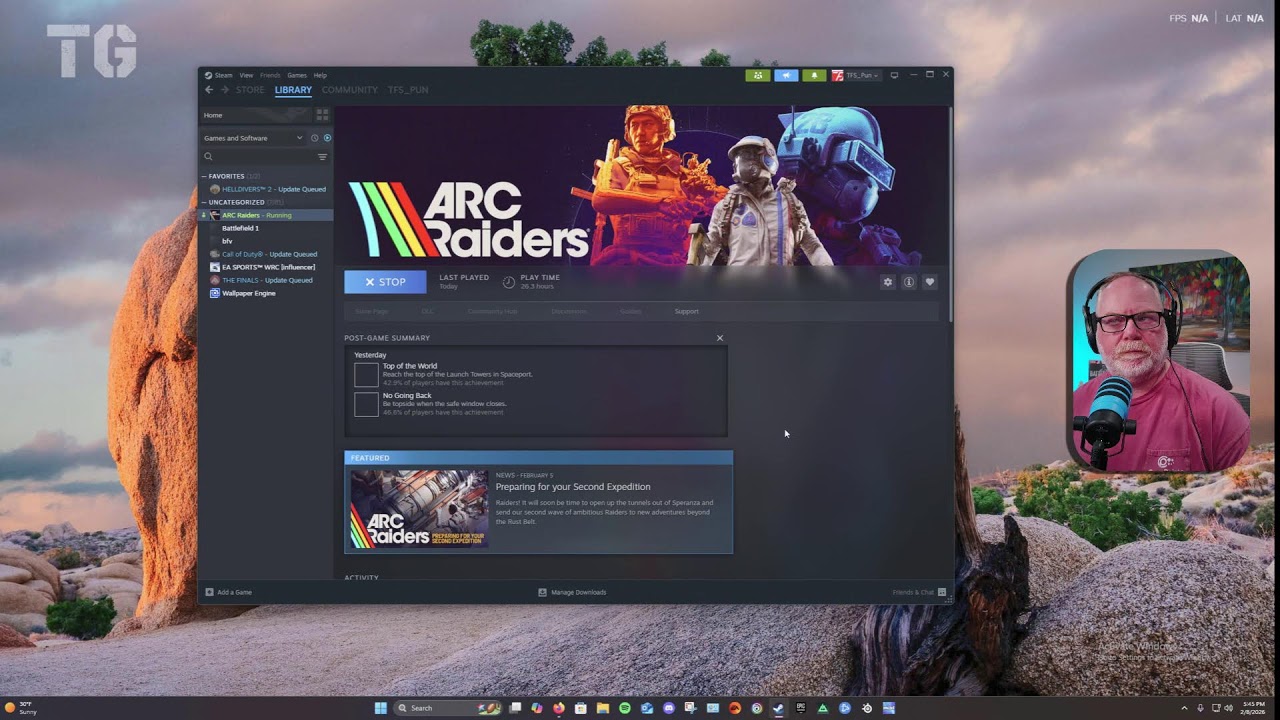Open the ARC Raiders Support link
Image resolution: width=1280 pixels, height=720 pixels.
point(686,311)
